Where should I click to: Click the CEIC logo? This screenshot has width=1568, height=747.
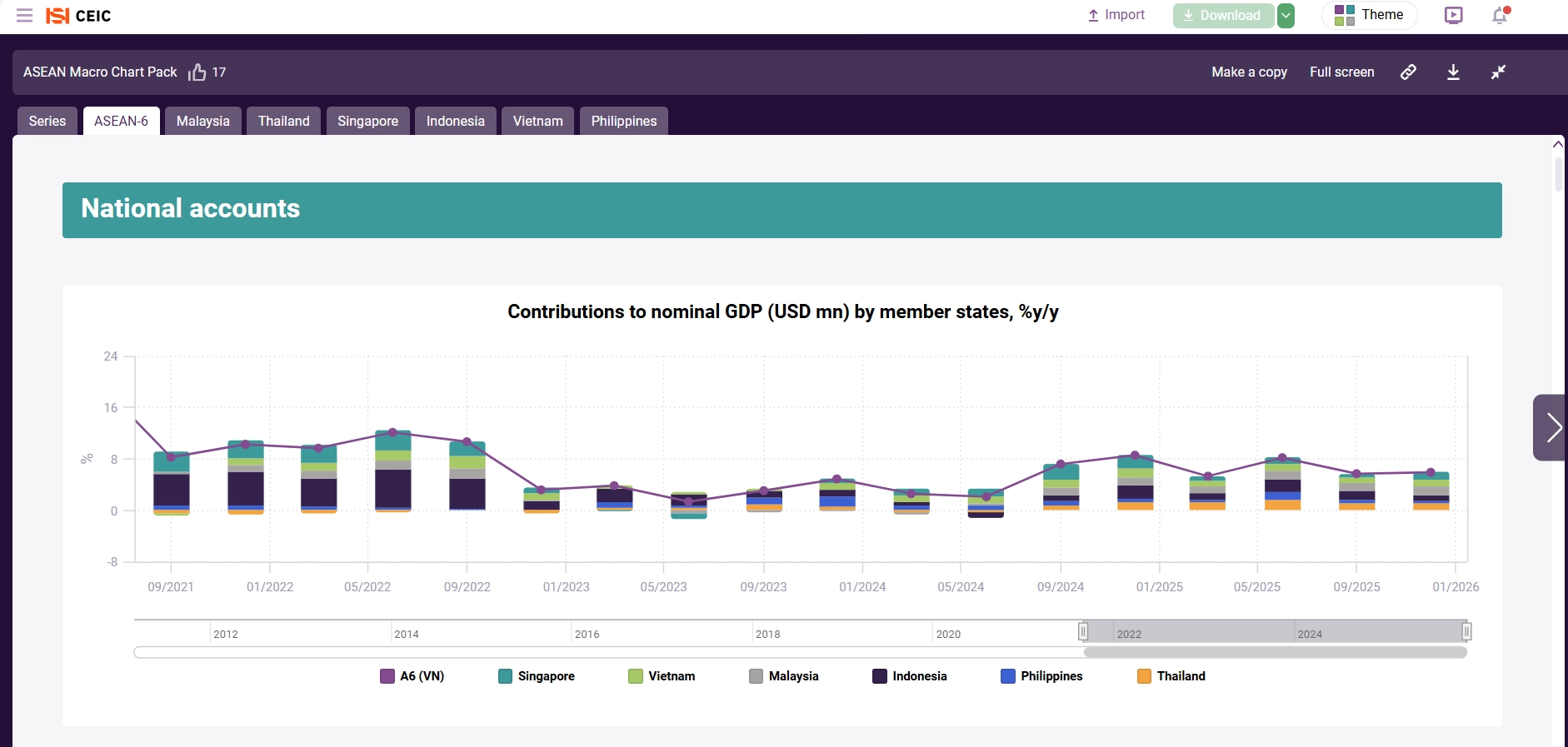pyautogui.click(x=78, y=16)
